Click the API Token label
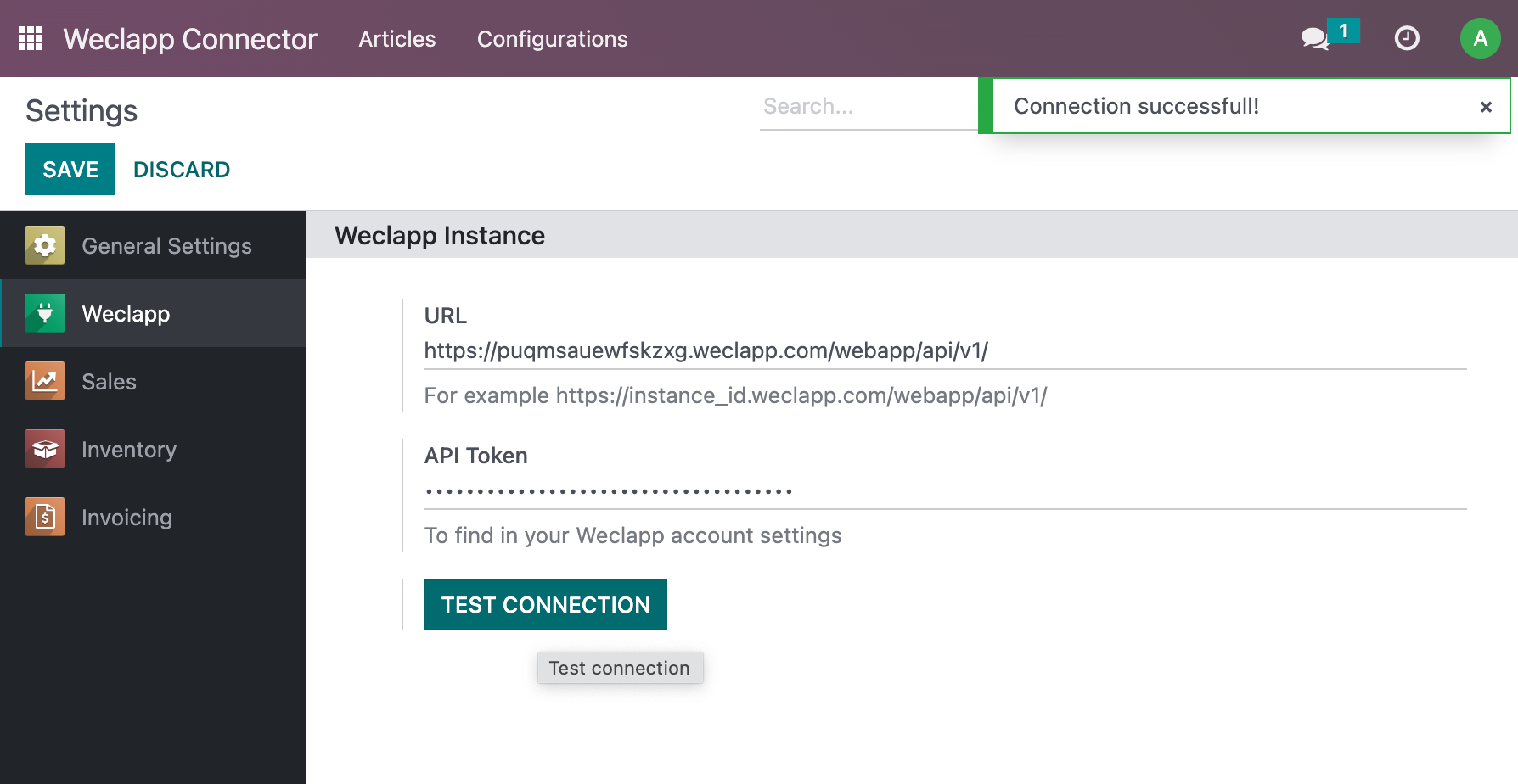 475,456
